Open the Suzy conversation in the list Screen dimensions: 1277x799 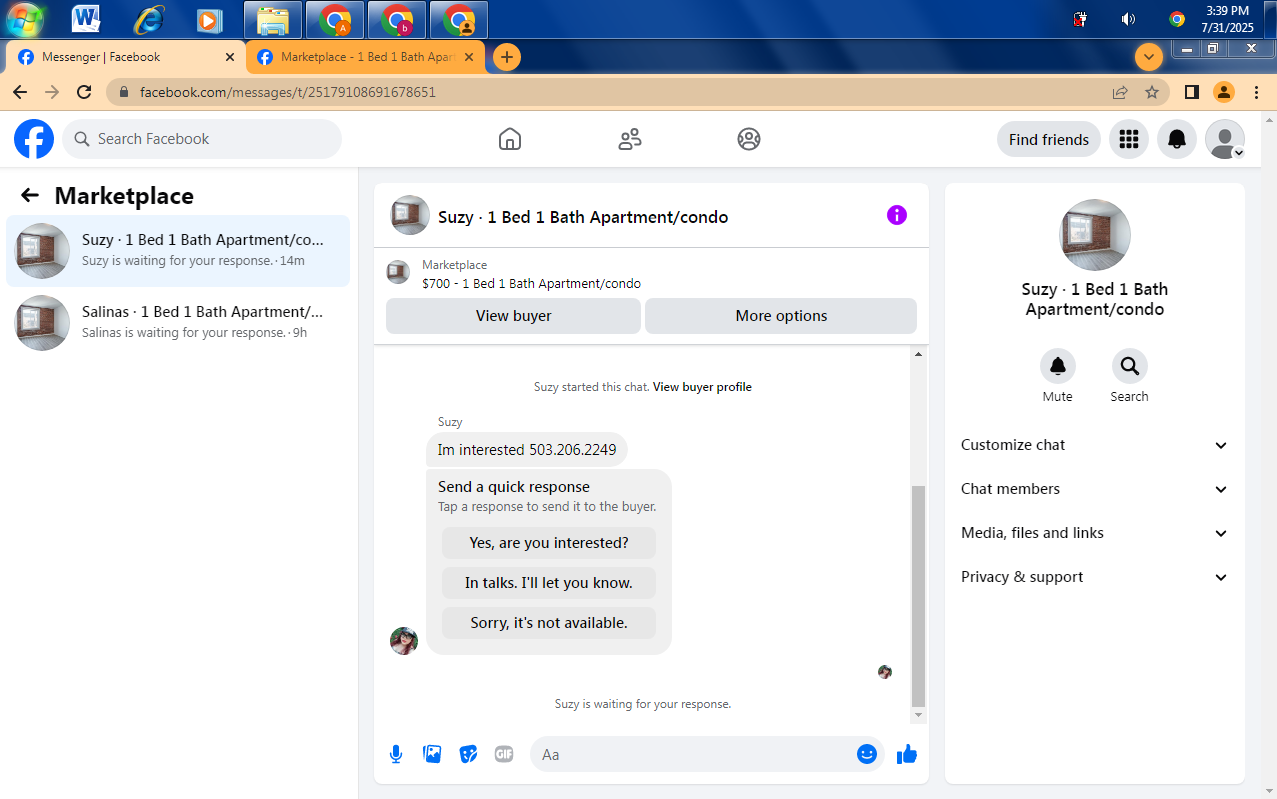(x=178, y=251)
